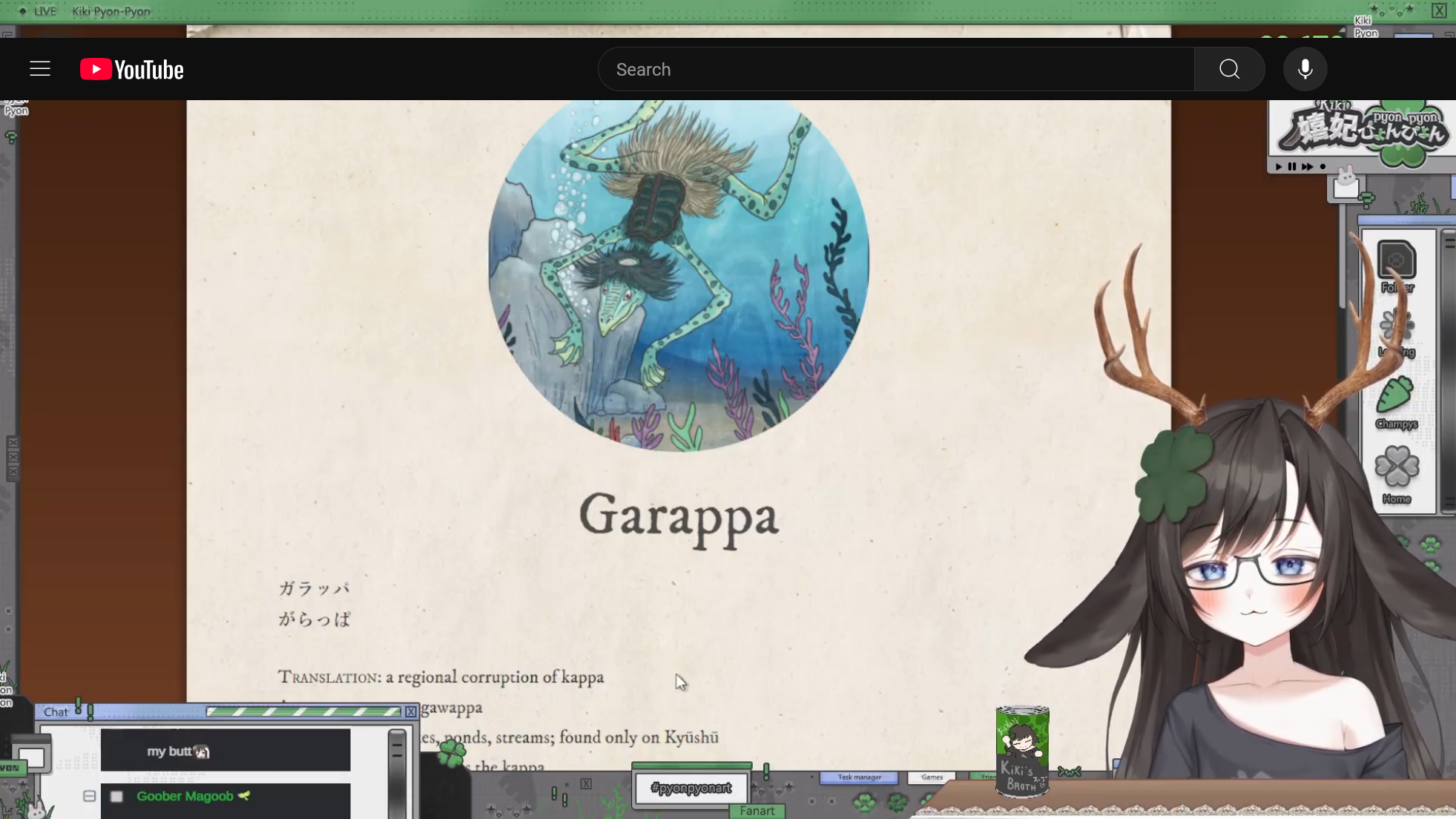Screen dimensions: 1456x819
Task: Select the Games taskbar tab
Action: click(932, 777)
